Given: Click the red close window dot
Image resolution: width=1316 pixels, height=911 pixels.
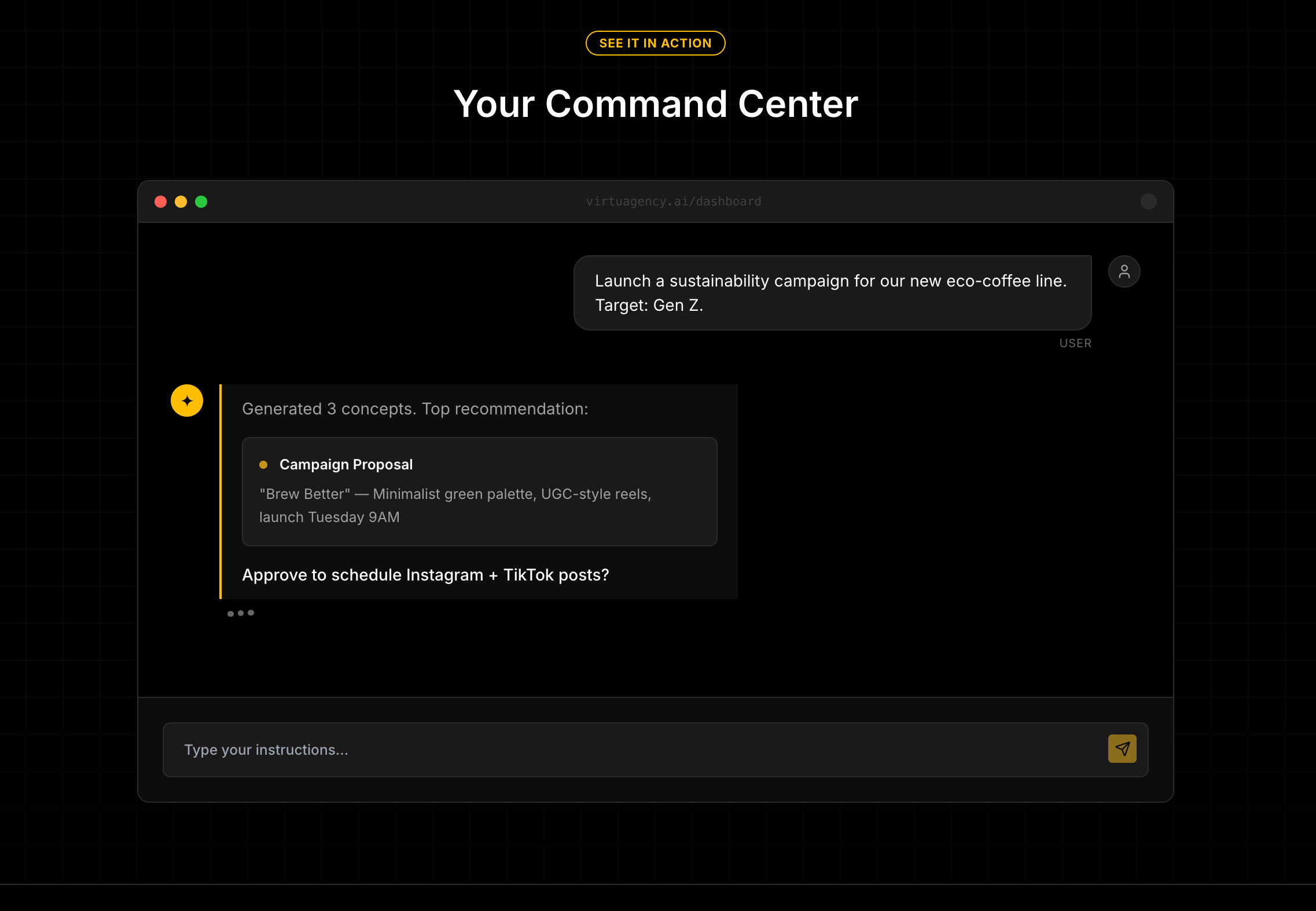Looking at the screenshot, I should pos(161,201).
